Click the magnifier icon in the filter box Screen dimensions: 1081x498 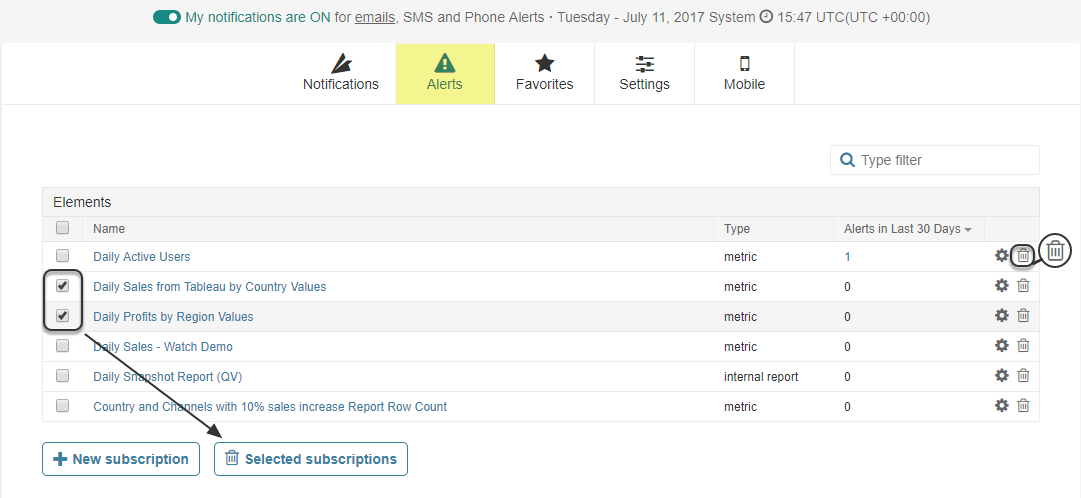pyautogui.click(x=848, y=160)
